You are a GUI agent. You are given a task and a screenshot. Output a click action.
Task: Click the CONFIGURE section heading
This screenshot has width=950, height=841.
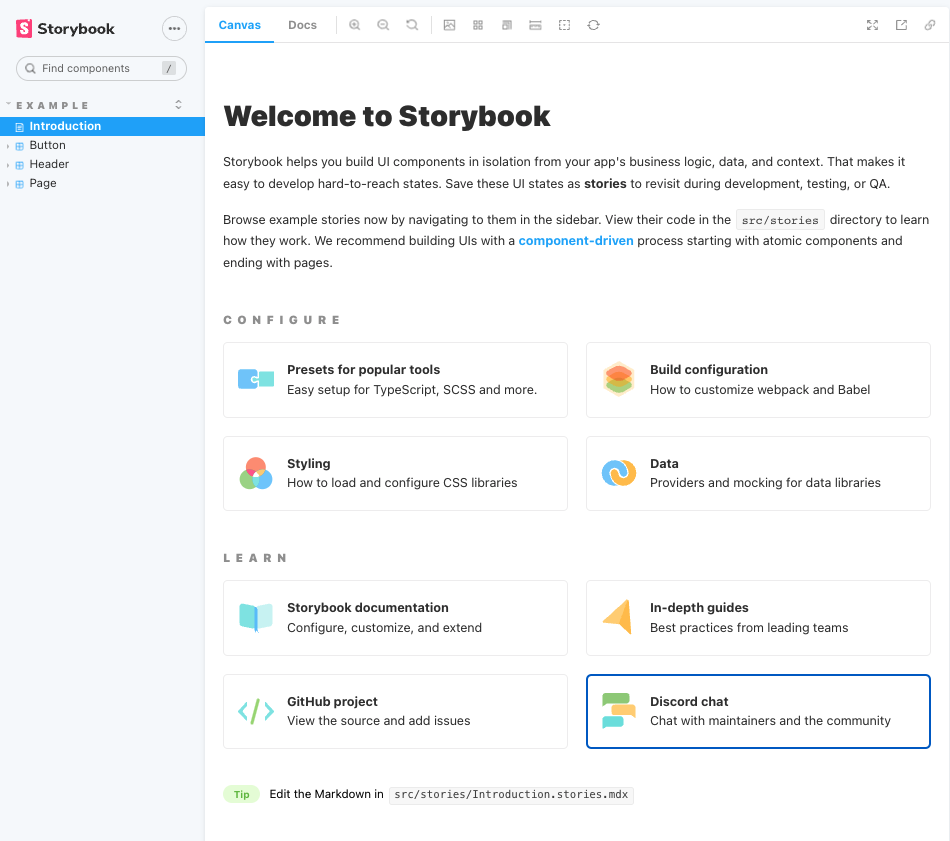tap(282, 320)
